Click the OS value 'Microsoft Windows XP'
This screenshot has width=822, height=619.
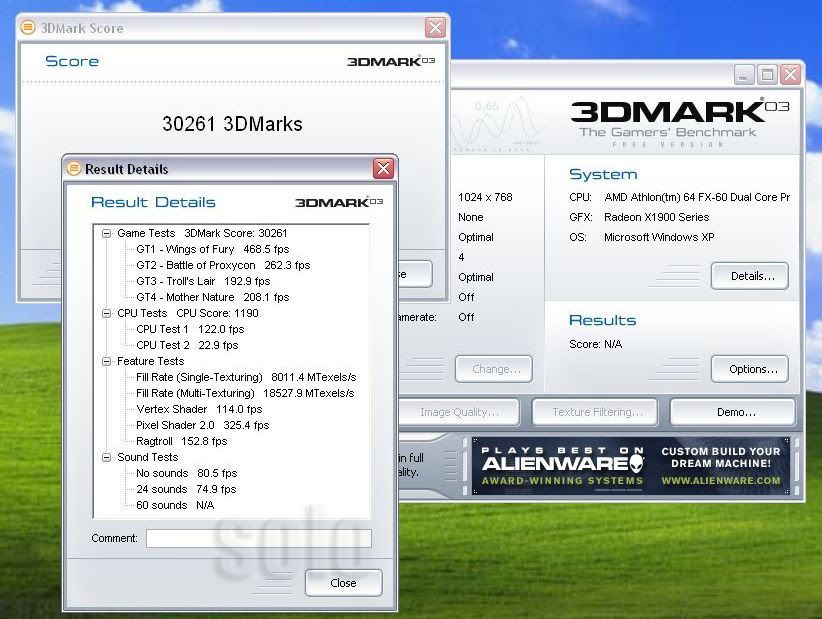point(659,237)
